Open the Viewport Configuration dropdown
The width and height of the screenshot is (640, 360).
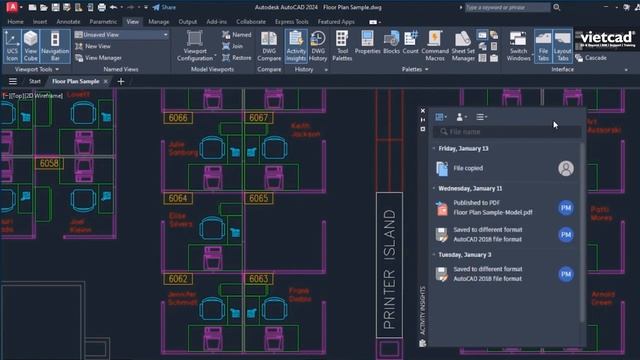click(195, 46)
